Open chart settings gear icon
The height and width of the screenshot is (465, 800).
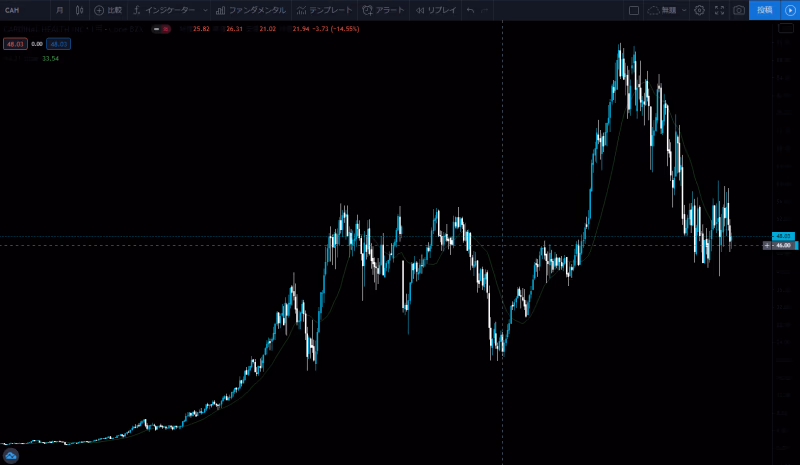tap(699, 10)
